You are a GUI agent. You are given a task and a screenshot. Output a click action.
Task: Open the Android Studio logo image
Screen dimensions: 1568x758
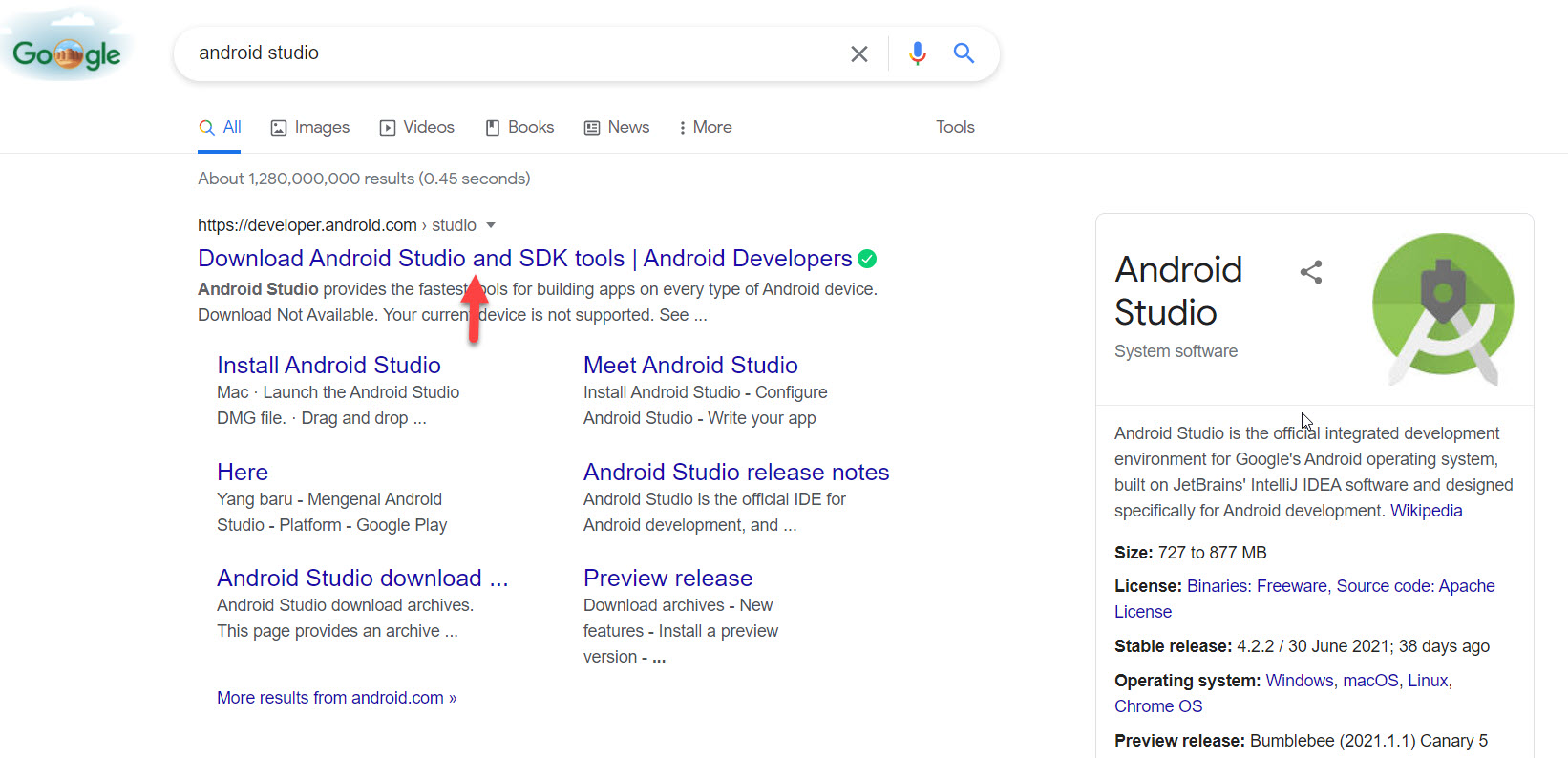pos(1443,308)
